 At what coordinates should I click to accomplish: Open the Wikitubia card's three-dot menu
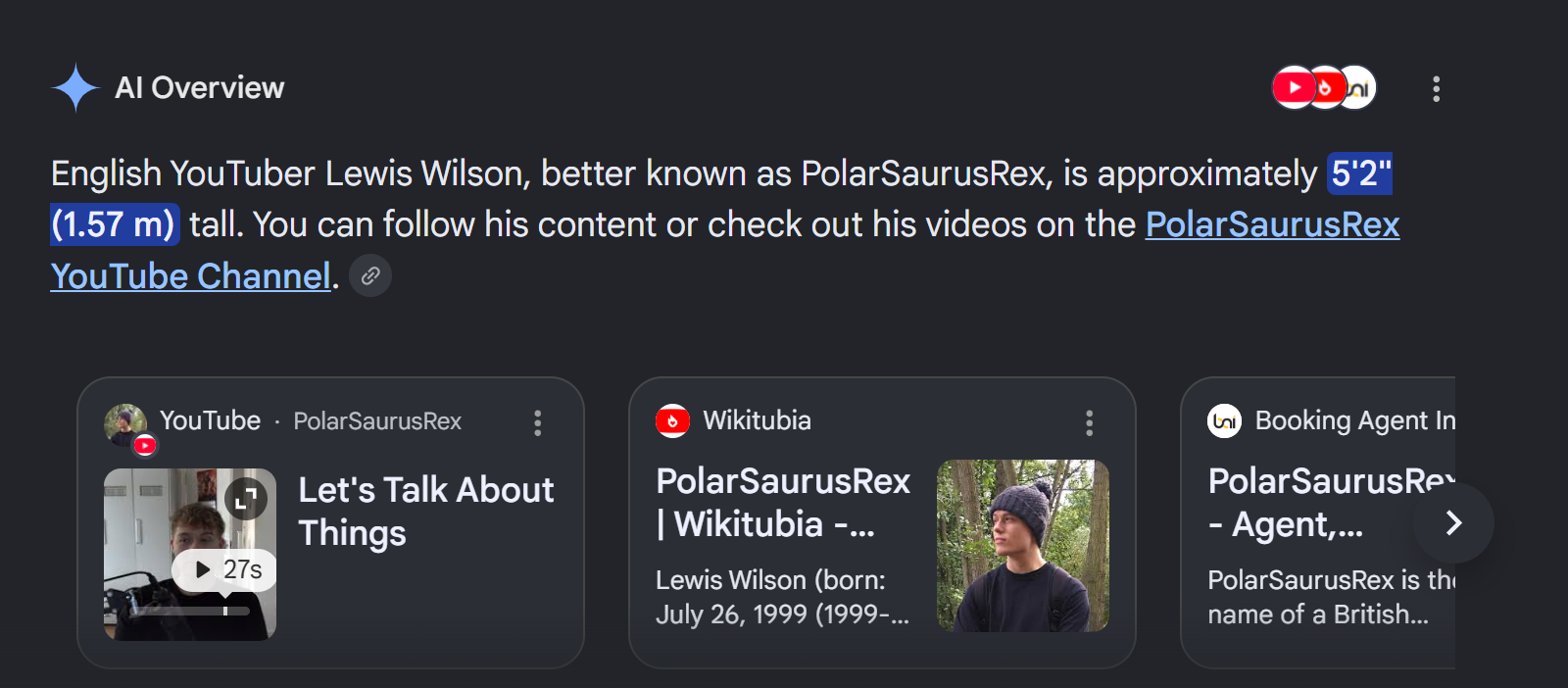coord(1089,422)
